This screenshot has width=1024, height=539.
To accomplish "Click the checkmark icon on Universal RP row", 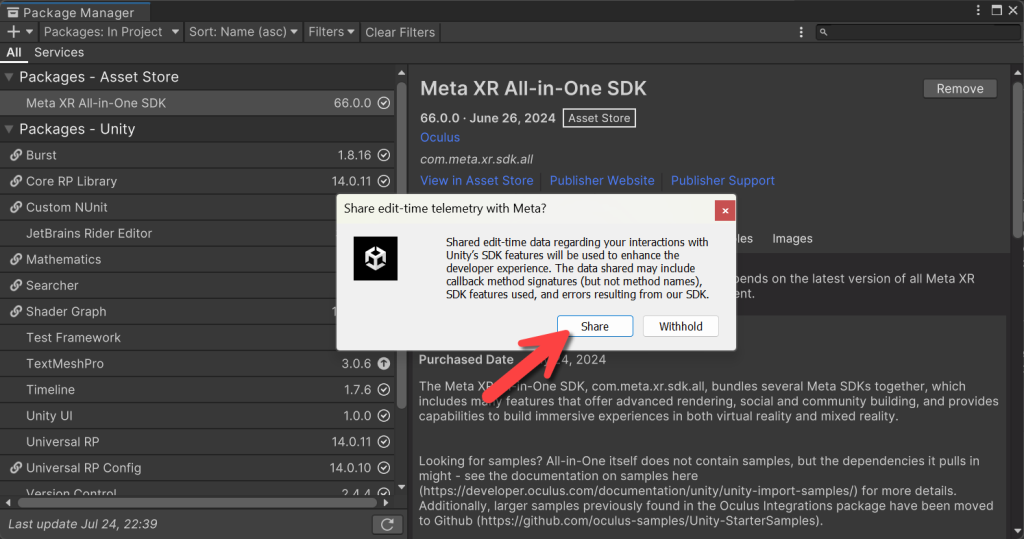I will [384, 442].
